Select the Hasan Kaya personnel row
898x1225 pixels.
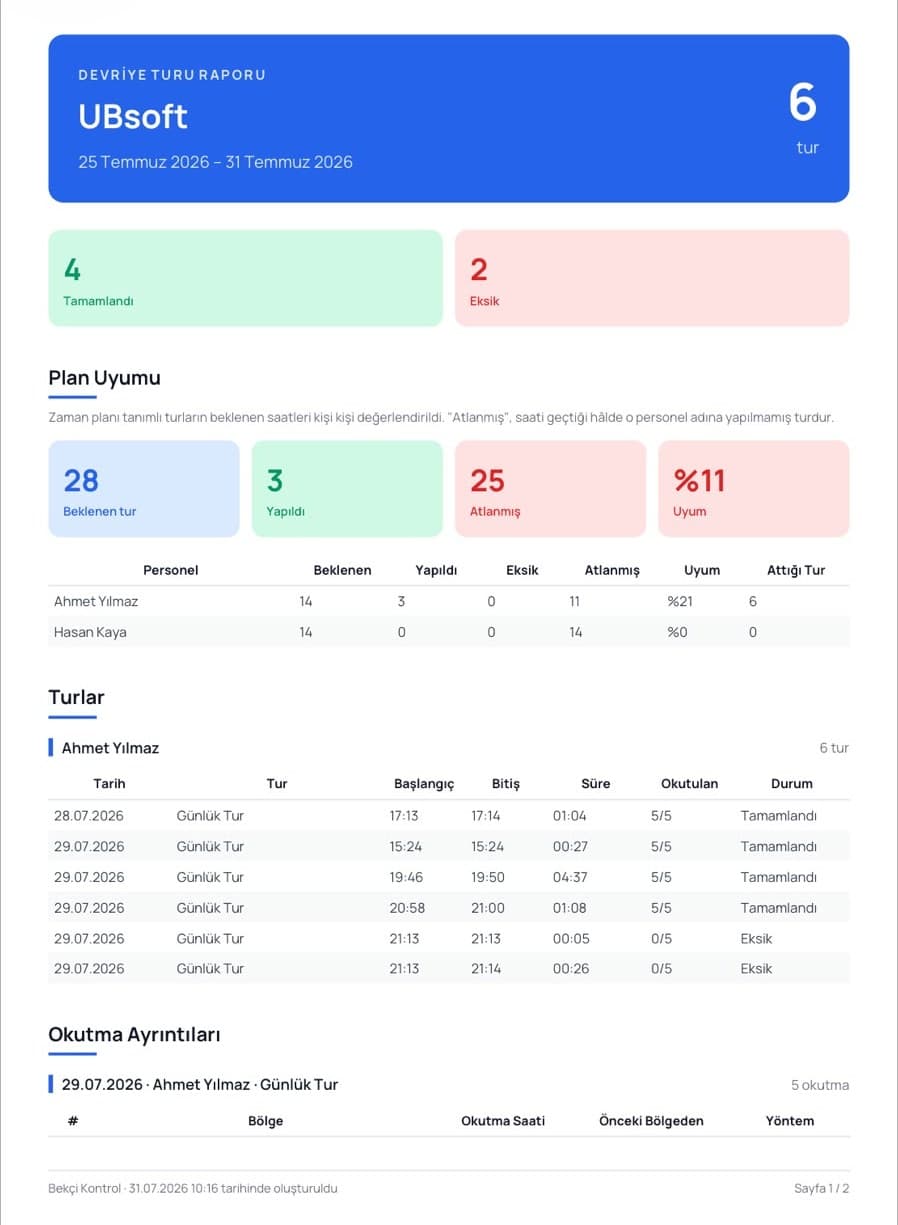click(449, 632)
